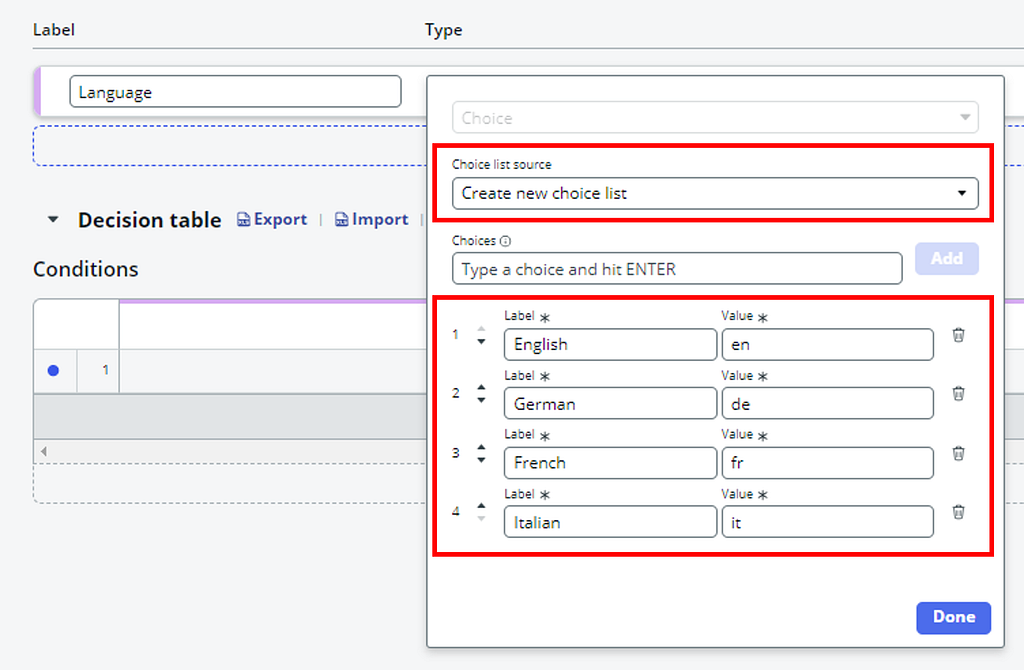Move Italian choice up
Image resolution: width=1024 pixels, height=670 pixels.
(481, 505)
